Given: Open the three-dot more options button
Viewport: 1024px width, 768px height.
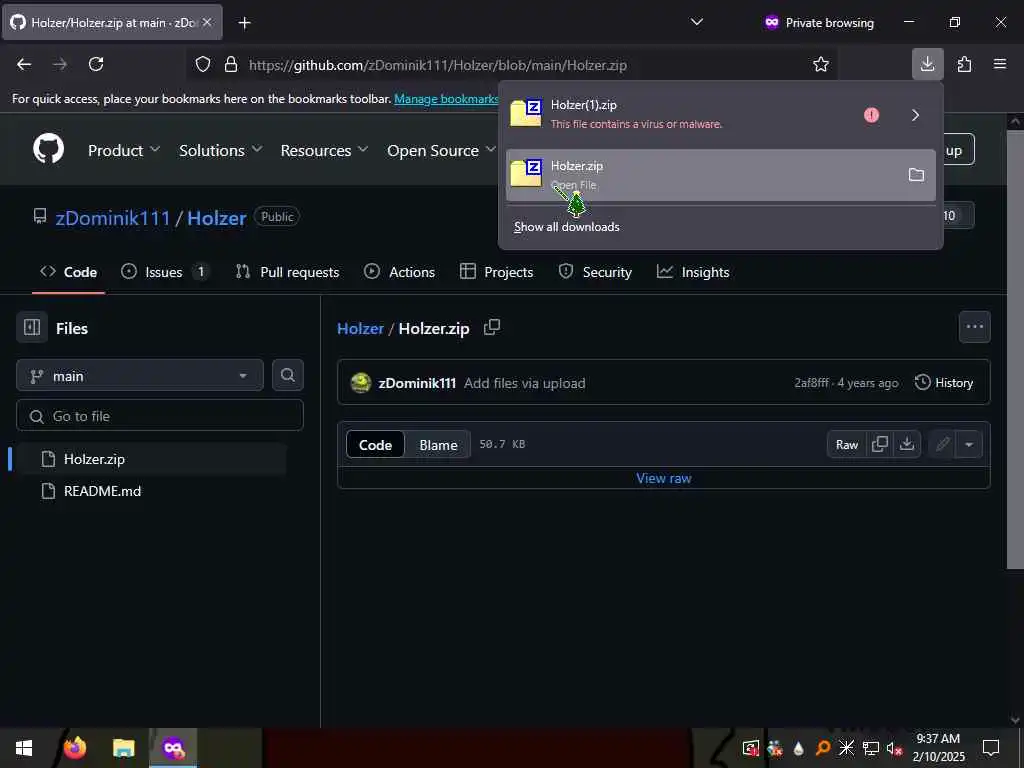Looking at the screenshot, I should [974, 327].
